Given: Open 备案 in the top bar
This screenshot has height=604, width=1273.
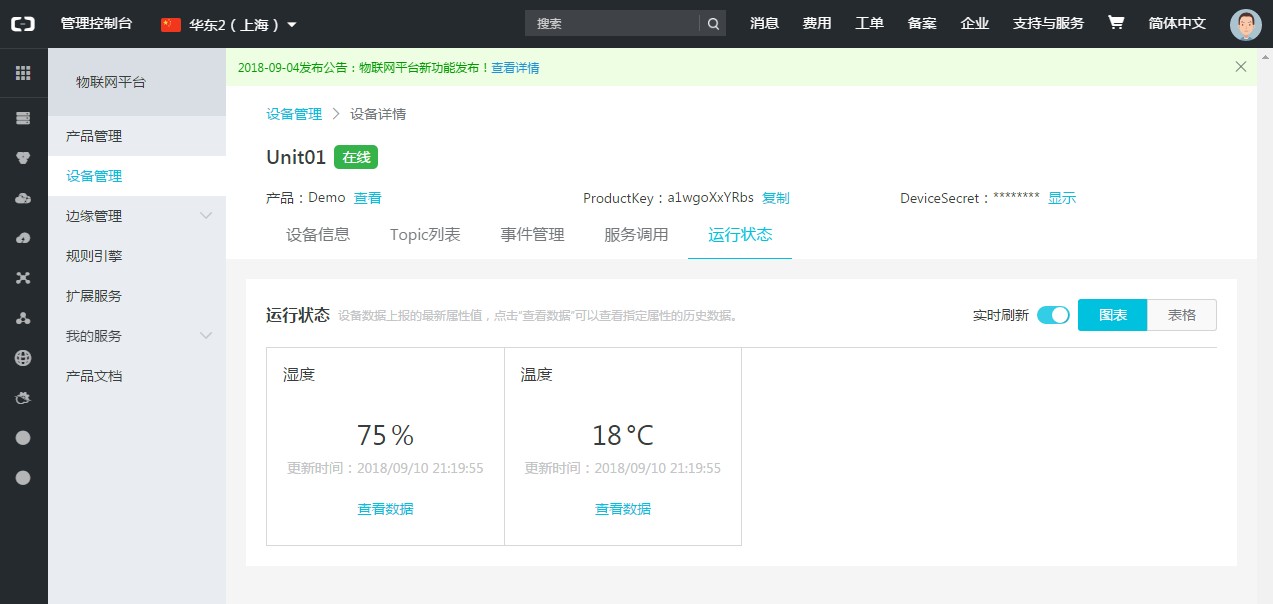Looking at the screenshot, I should [x=922, y=23].
